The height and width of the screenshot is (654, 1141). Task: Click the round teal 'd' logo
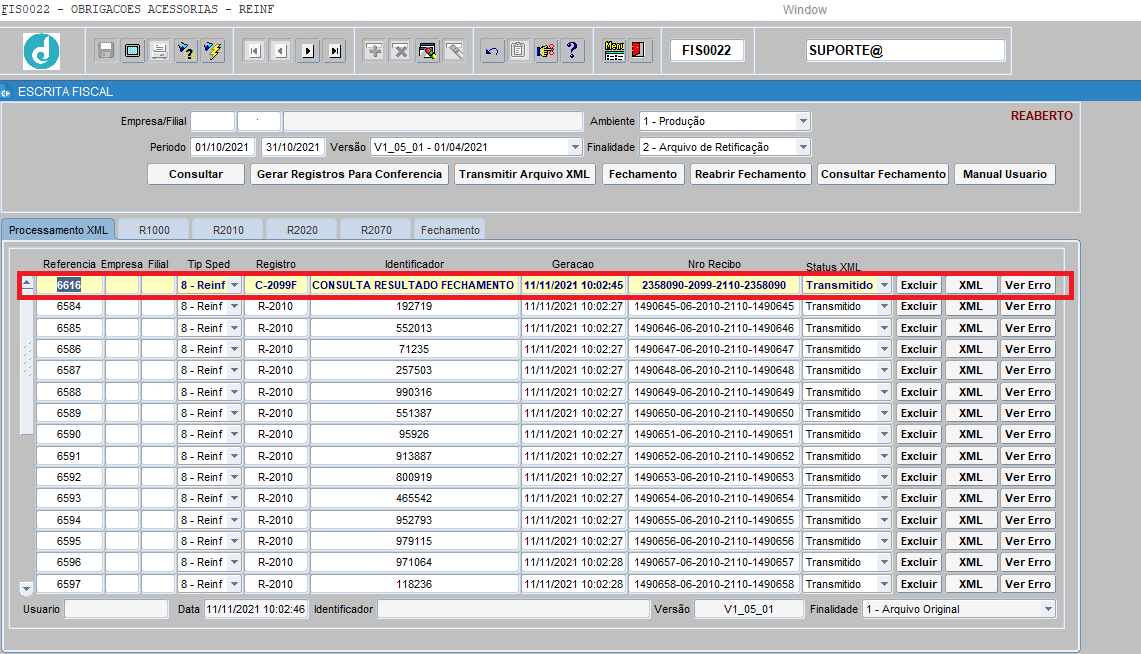click(41, 52)
